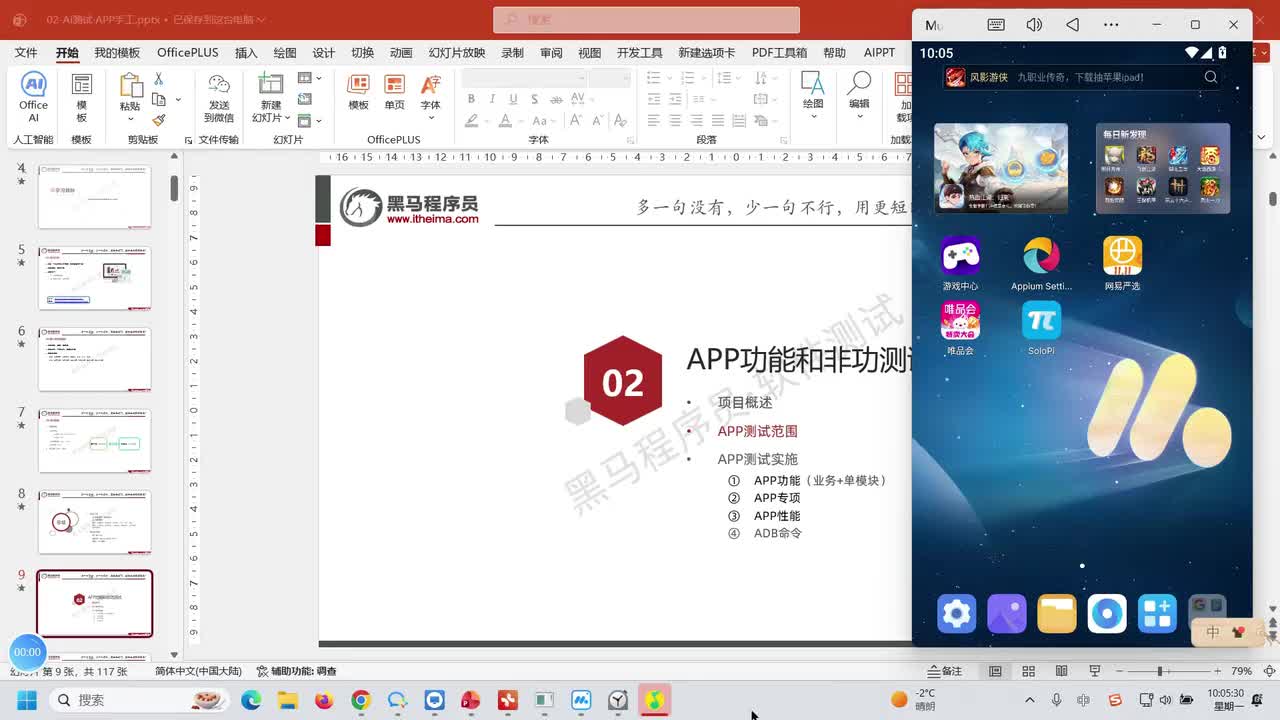
Task: Open OfficePLUS template icon with red layout
Action: (358, 92)
